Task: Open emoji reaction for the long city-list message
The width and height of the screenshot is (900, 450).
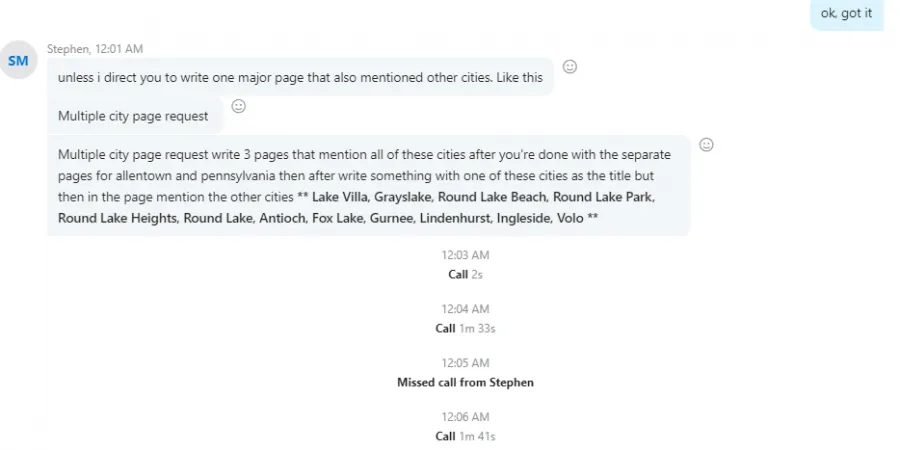Action: [706, 145]
